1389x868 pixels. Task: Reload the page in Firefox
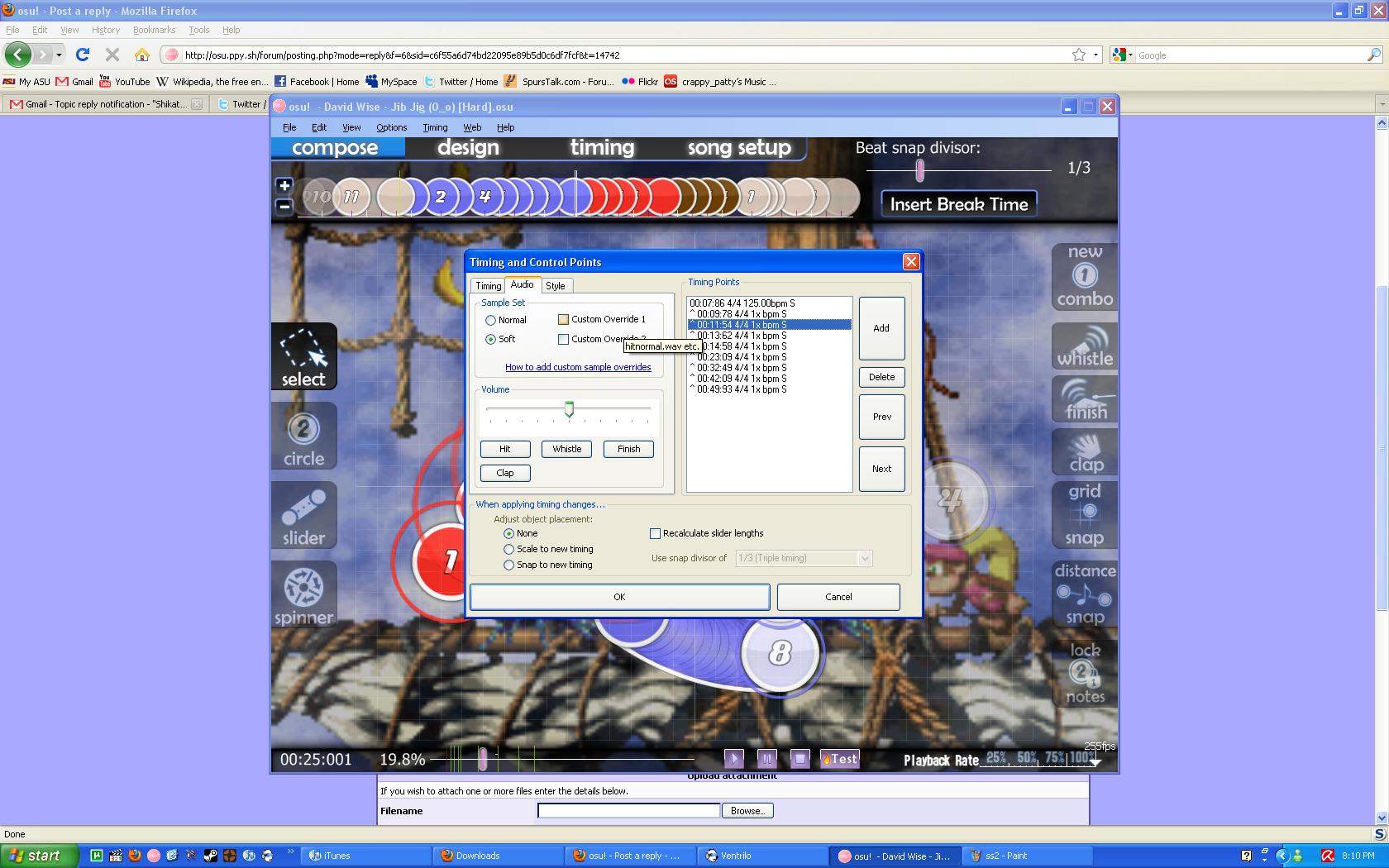tap(82, 55)
